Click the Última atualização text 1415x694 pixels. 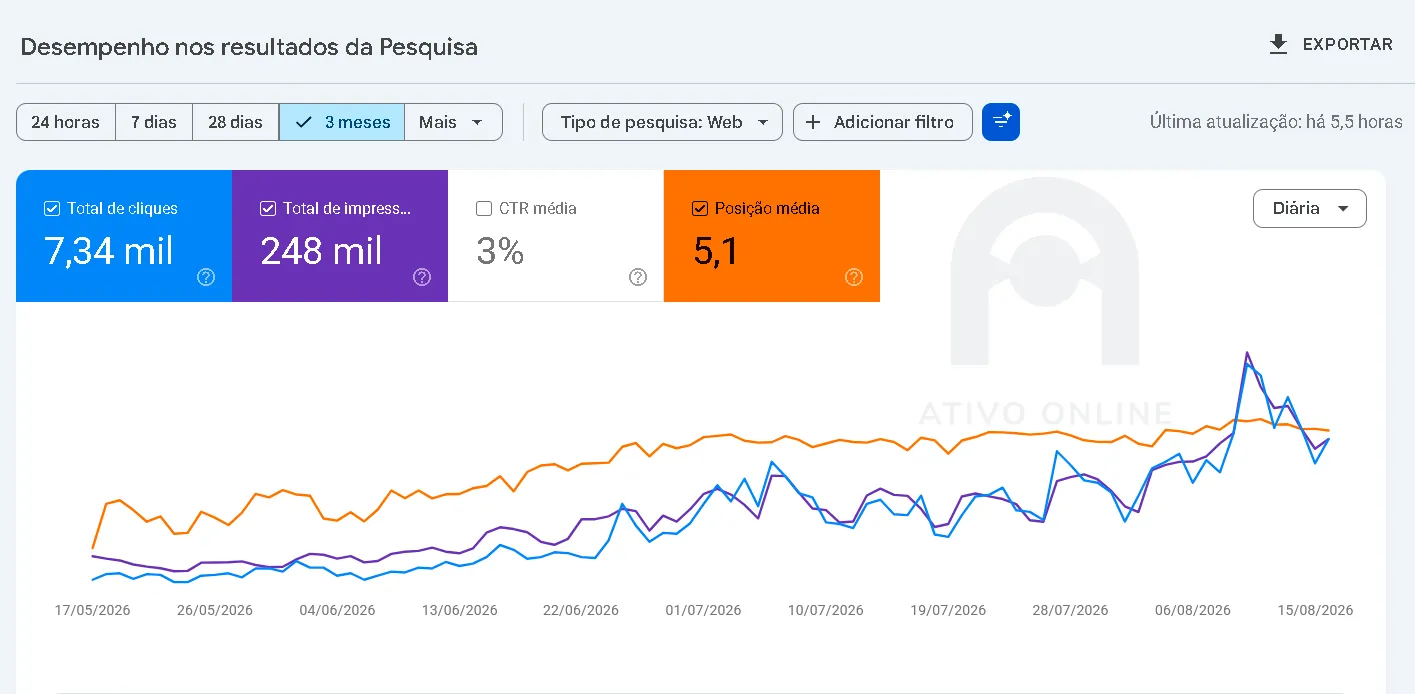(1276, 122)
